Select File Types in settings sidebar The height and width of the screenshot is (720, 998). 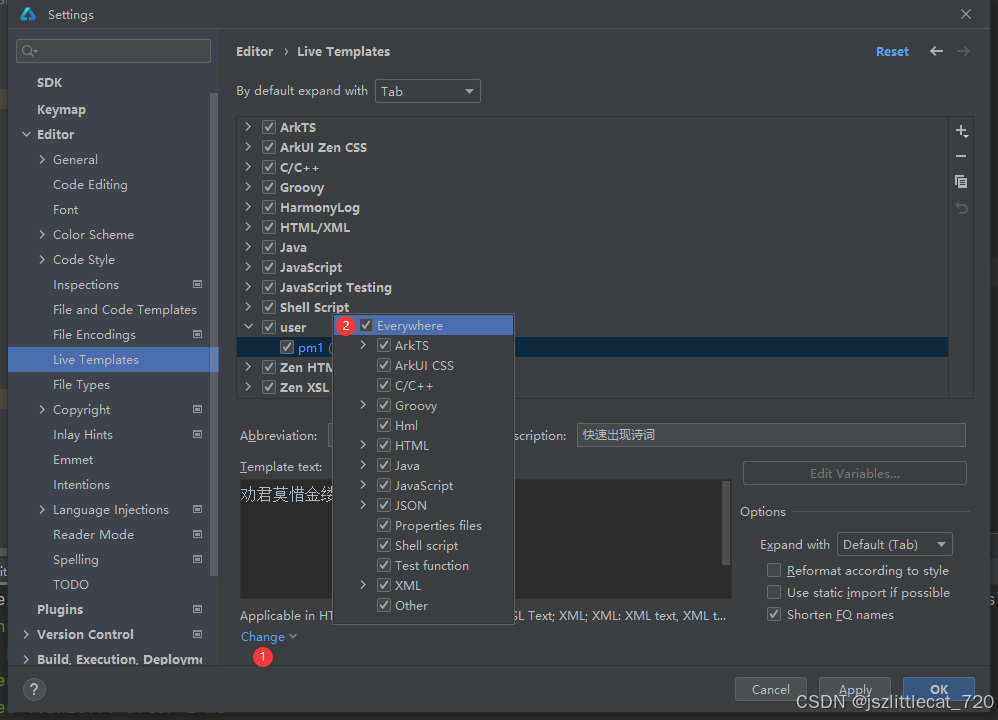pyautogui.click(x=81, y=385)
